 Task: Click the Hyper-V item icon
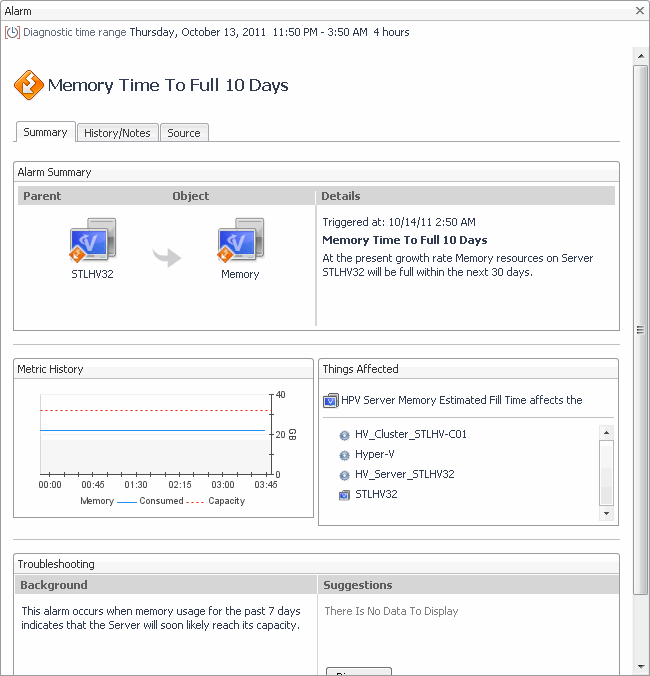click(344, 455)
